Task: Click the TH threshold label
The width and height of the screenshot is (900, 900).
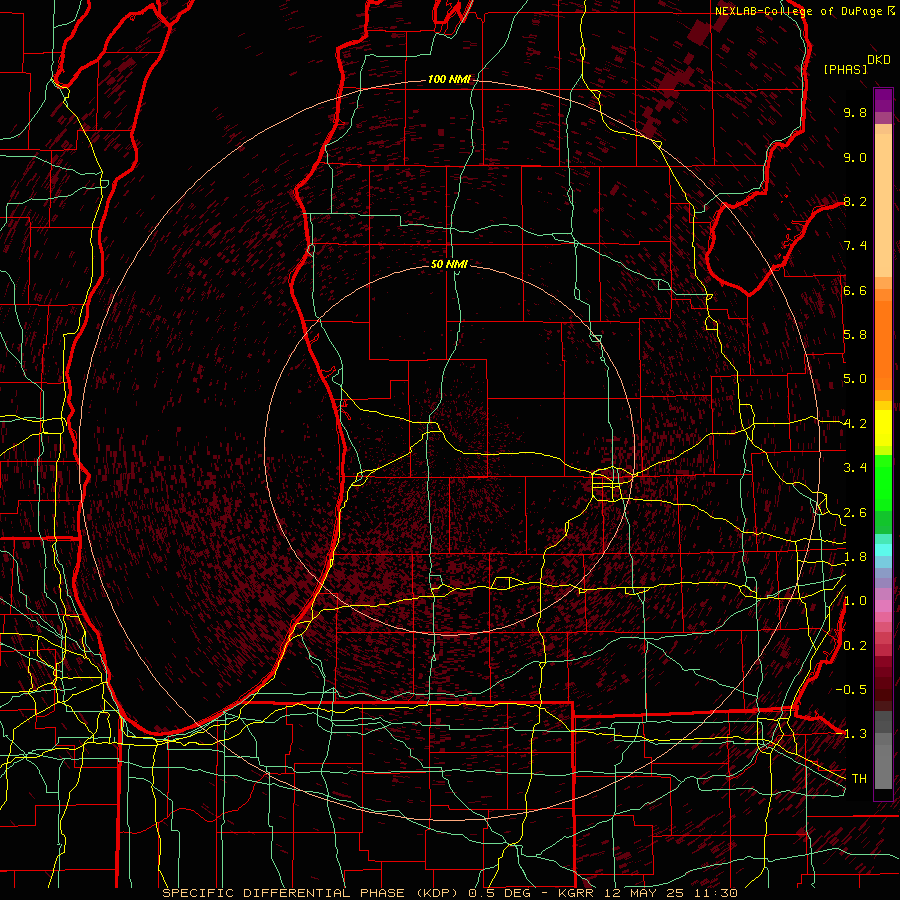Action: click(x=859, y=779)
